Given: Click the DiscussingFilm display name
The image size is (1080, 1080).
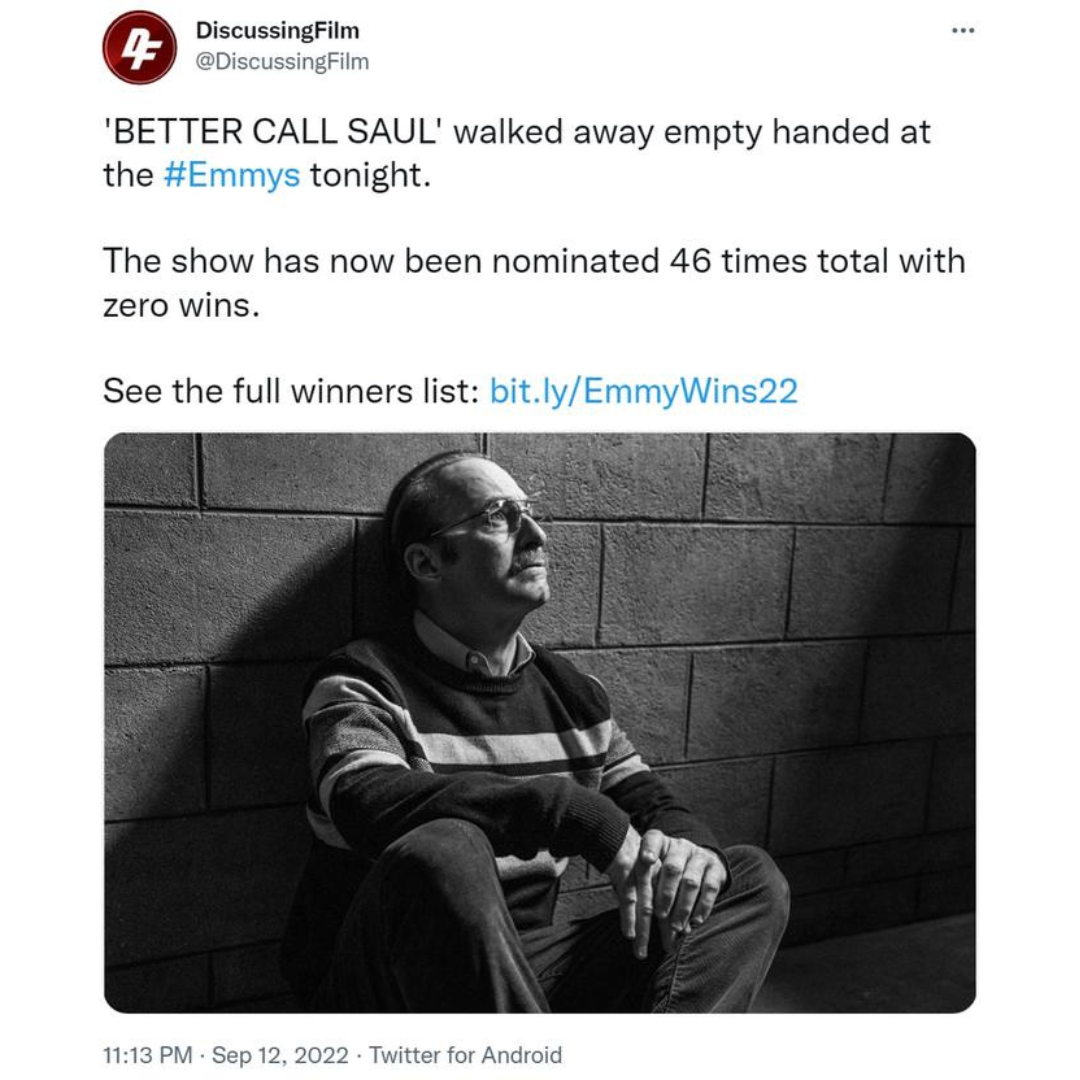Looking at the screenshot, I should click(x=278, y=30).
